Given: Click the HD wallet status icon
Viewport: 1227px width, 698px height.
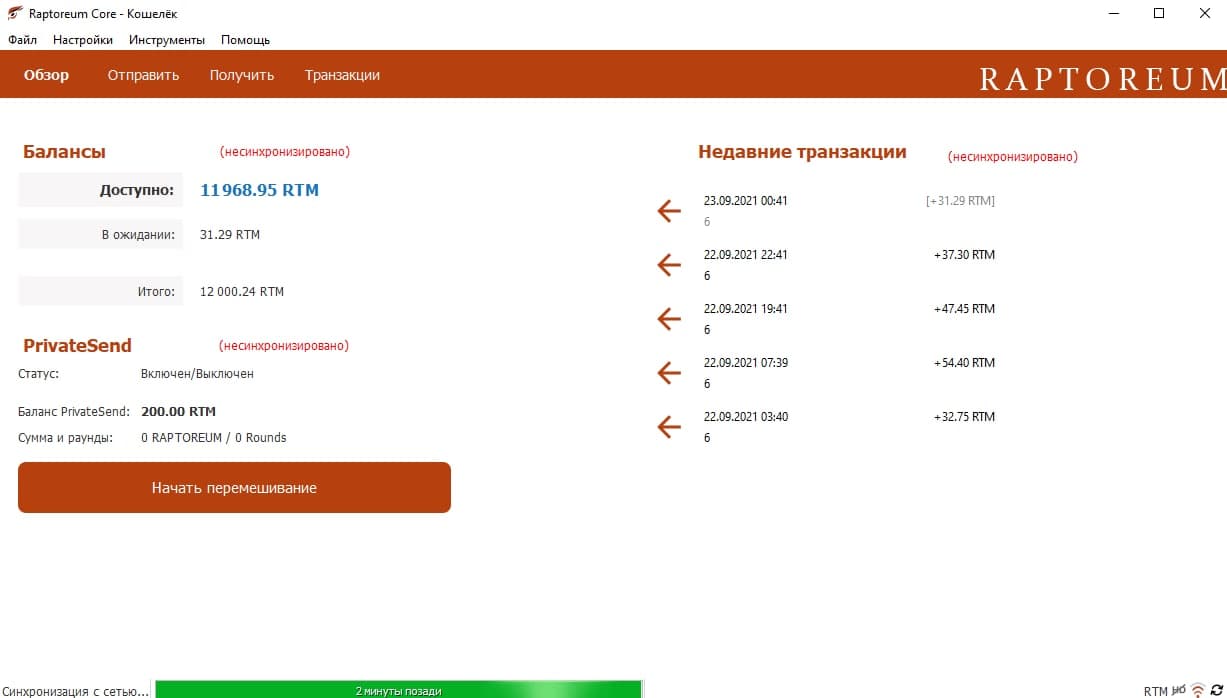Looking at the screenshot, I should coord(1179,690).
